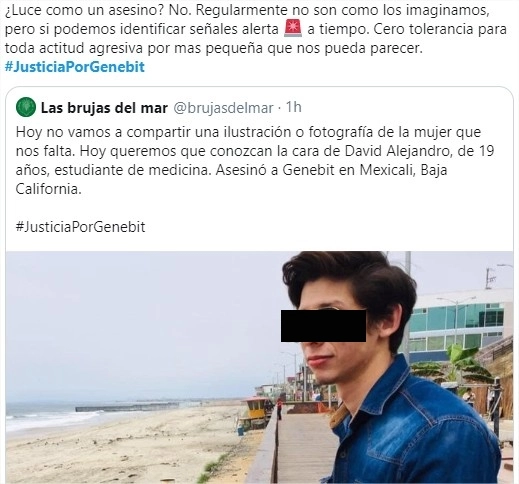The width and height of the screenshot is (519, 484).
Task: Click the word "California." in quoted tweet
Action: (x=49, y=189)
